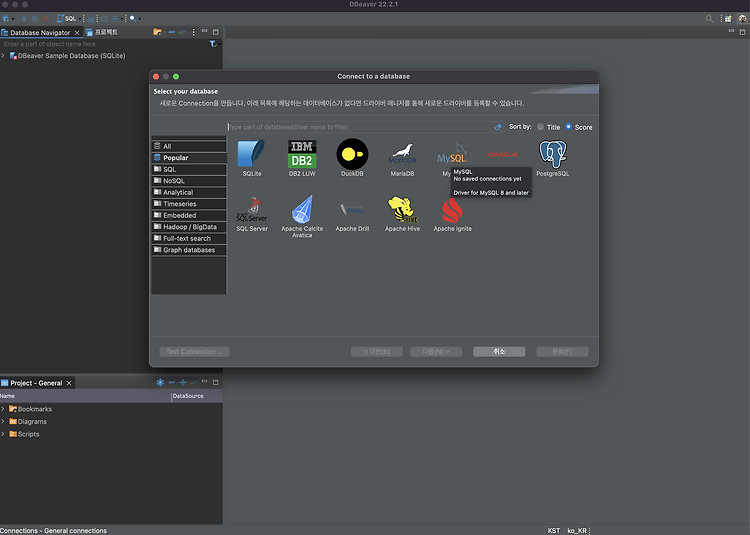Select the NoSQL category
The height and width of the screenshot is (535, 750).
coord(189,181)
